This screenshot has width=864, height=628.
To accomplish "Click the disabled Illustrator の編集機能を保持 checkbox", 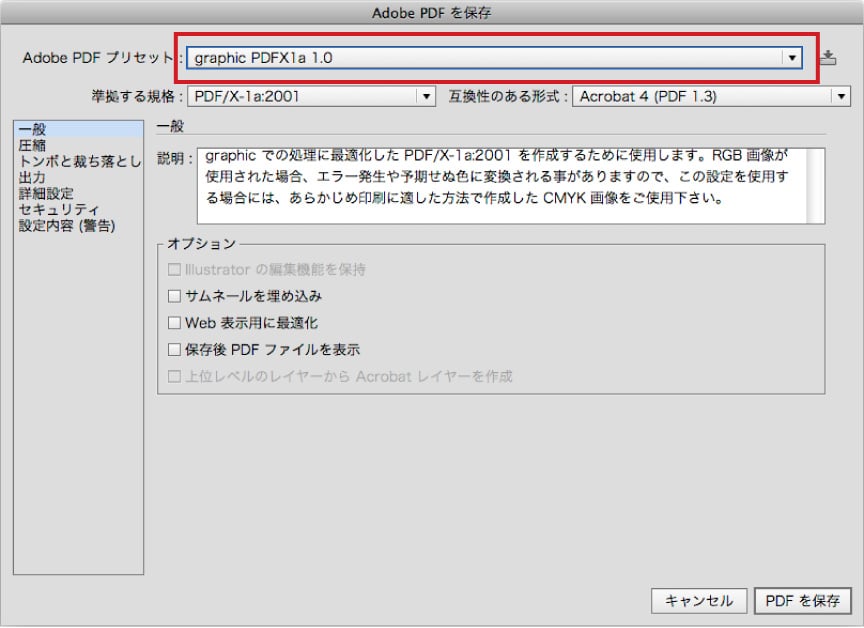I will [175, 270].
